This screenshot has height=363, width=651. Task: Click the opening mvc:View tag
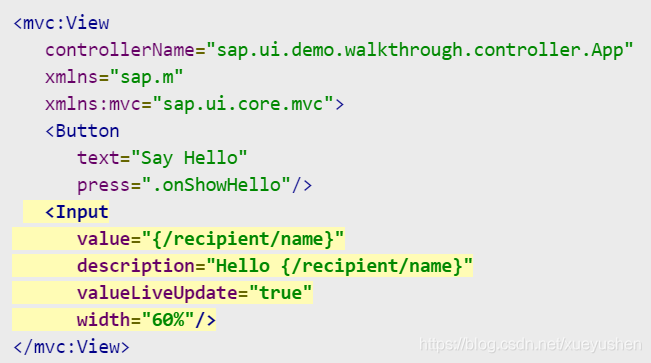(x=61, y=23)
